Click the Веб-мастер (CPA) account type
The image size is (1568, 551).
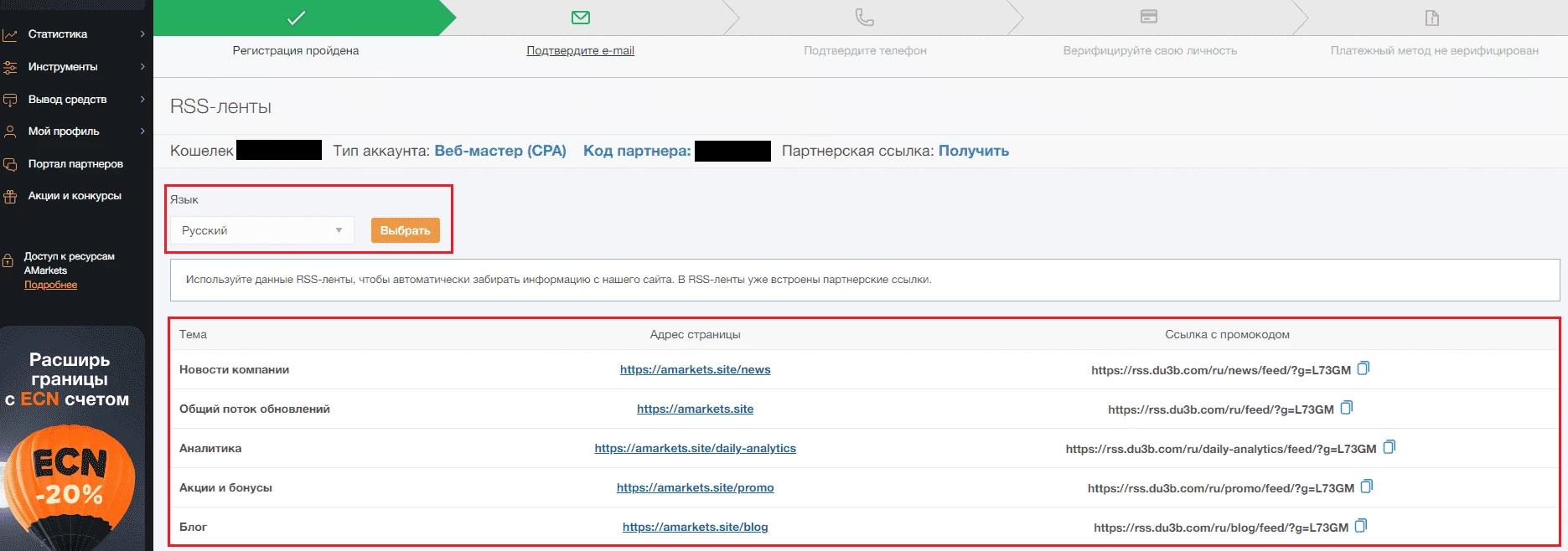500,151
